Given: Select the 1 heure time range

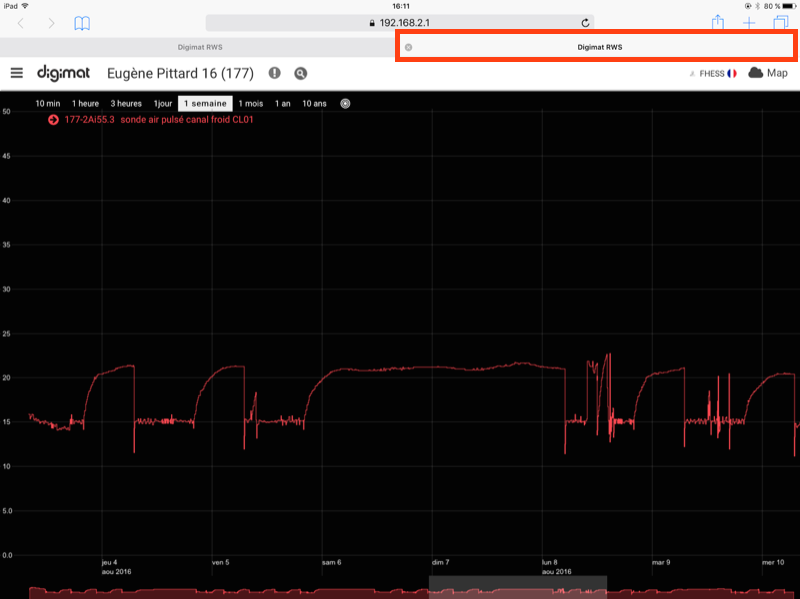Looking at the screenshot, I should [x=85, y=104].
